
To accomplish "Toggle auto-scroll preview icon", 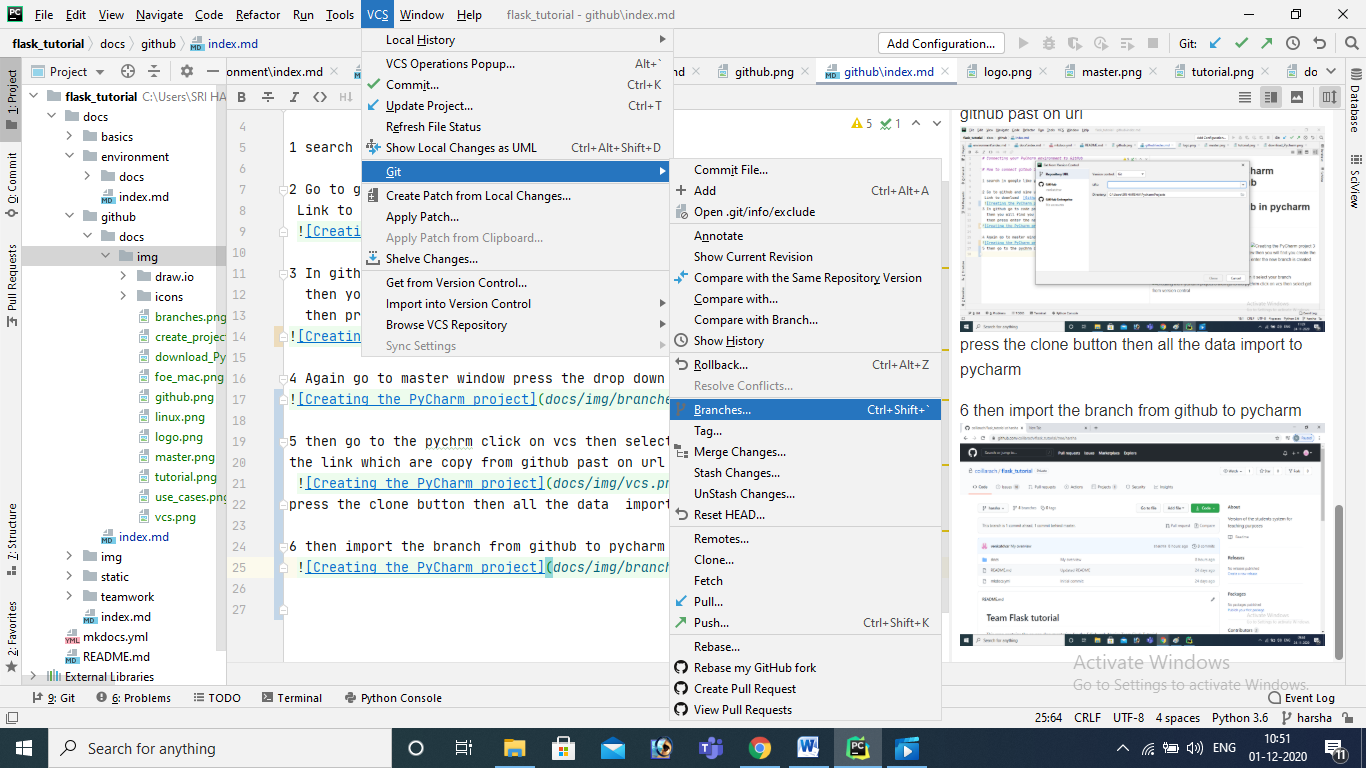I will 1329,97.
